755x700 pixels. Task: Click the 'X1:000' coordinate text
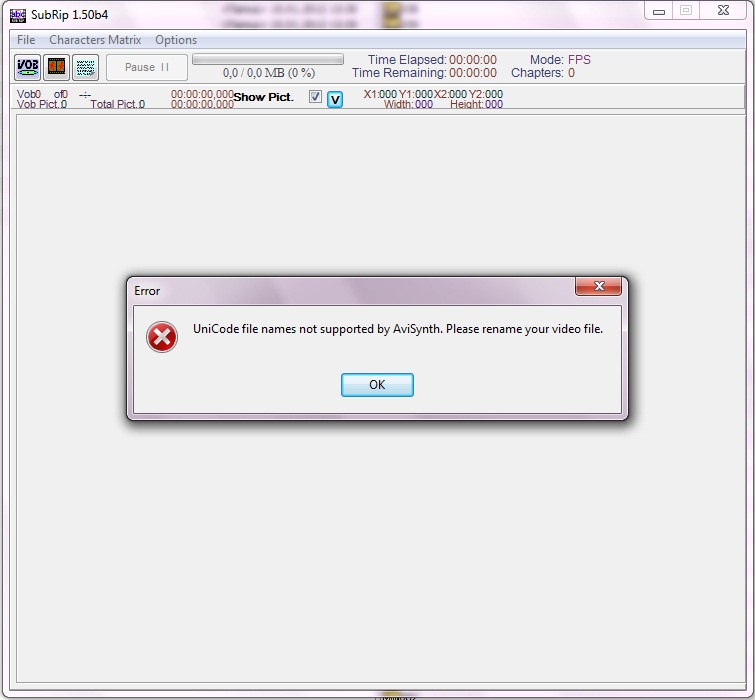coord(380,94)
